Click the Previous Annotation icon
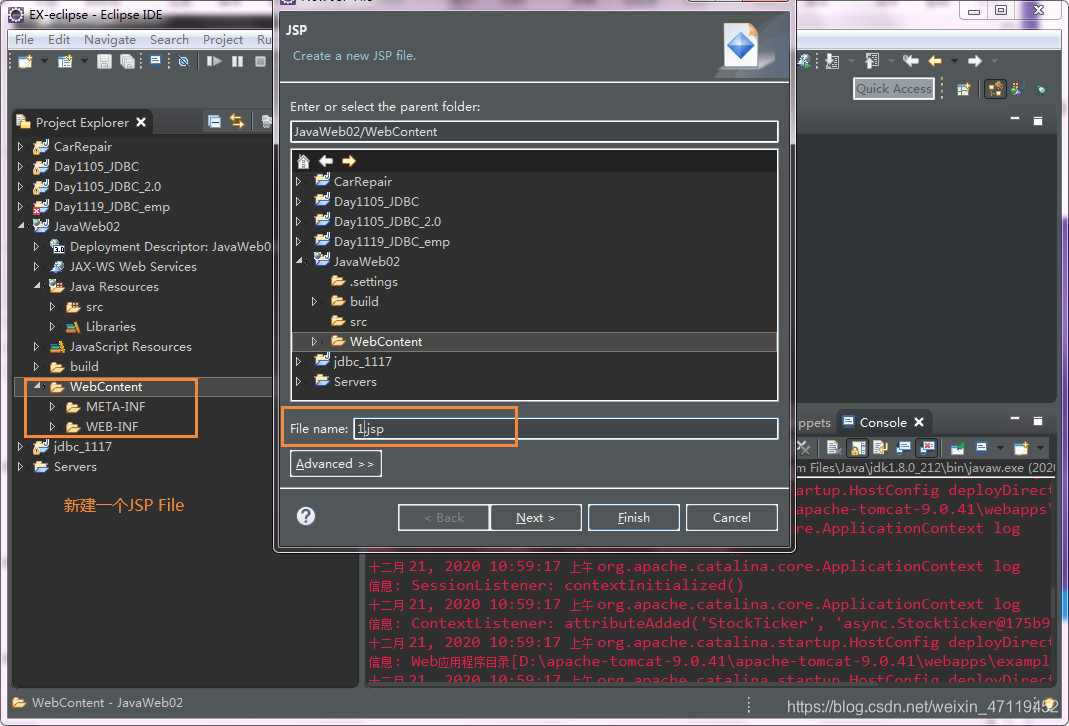 (x=872, y=61)
